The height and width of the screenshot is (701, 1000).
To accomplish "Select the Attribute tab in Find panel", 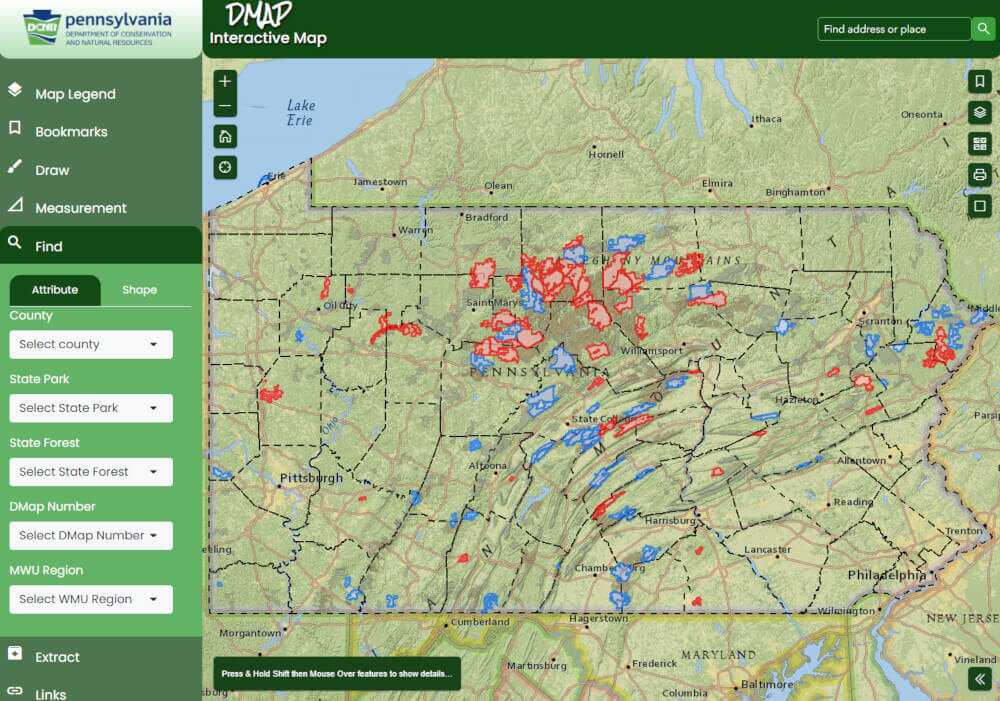I will [x=55, y=290].
